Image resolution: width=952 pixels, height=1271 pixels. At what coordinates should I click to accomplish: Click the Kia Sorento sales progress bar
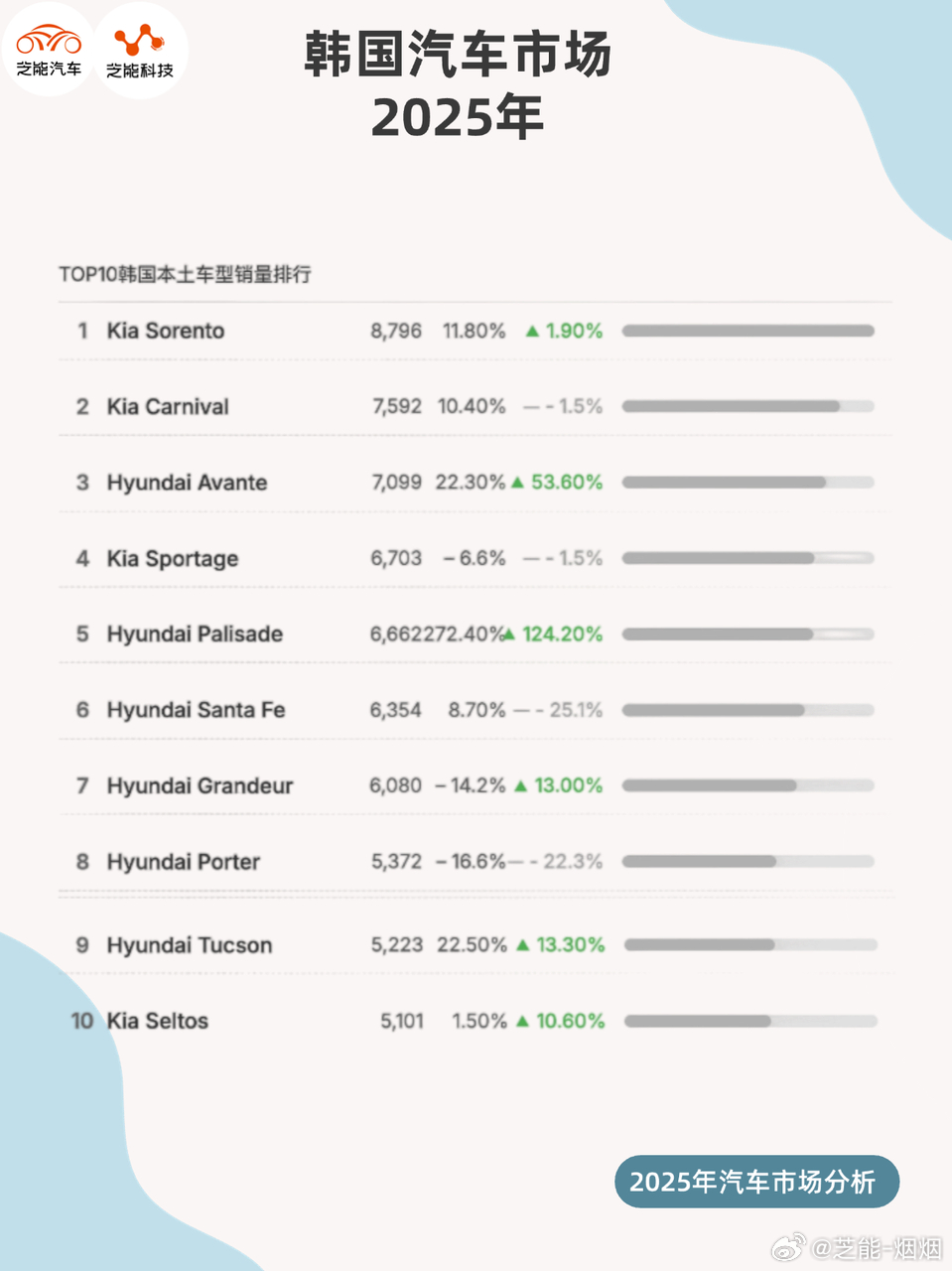(x=748, y=331)
